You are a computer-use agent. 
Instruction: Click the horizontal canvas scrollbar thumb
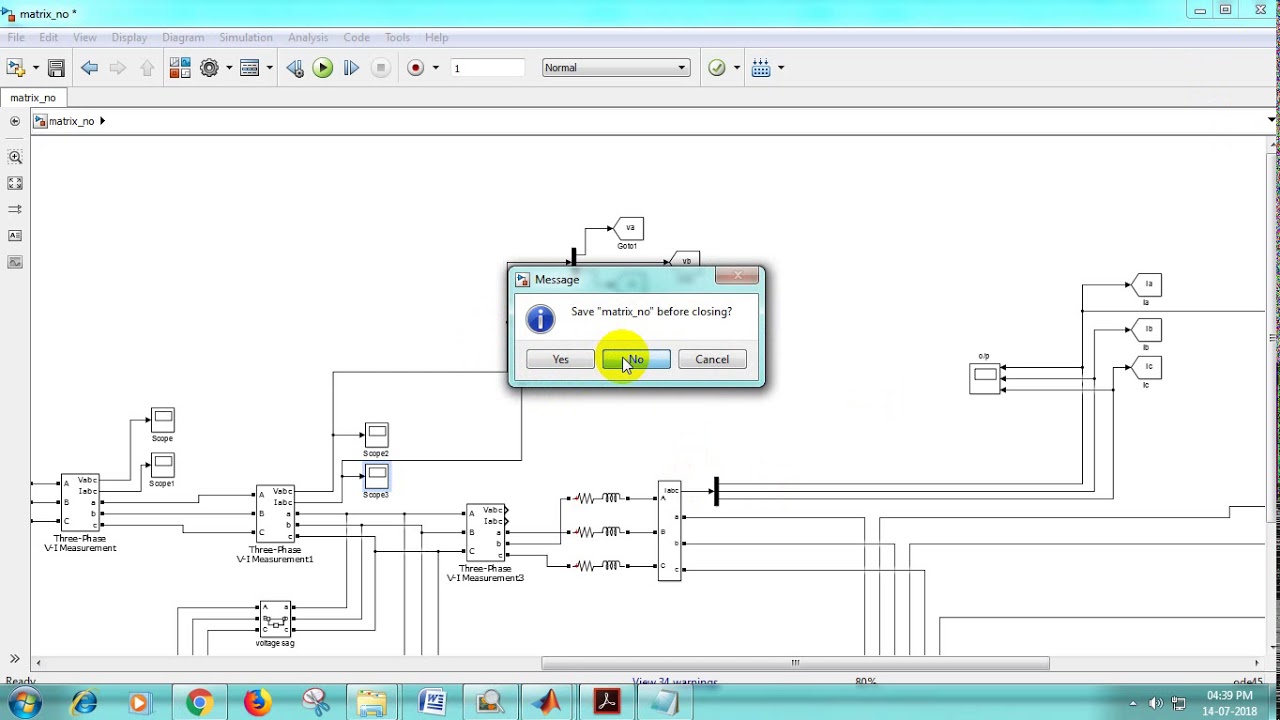795,662
